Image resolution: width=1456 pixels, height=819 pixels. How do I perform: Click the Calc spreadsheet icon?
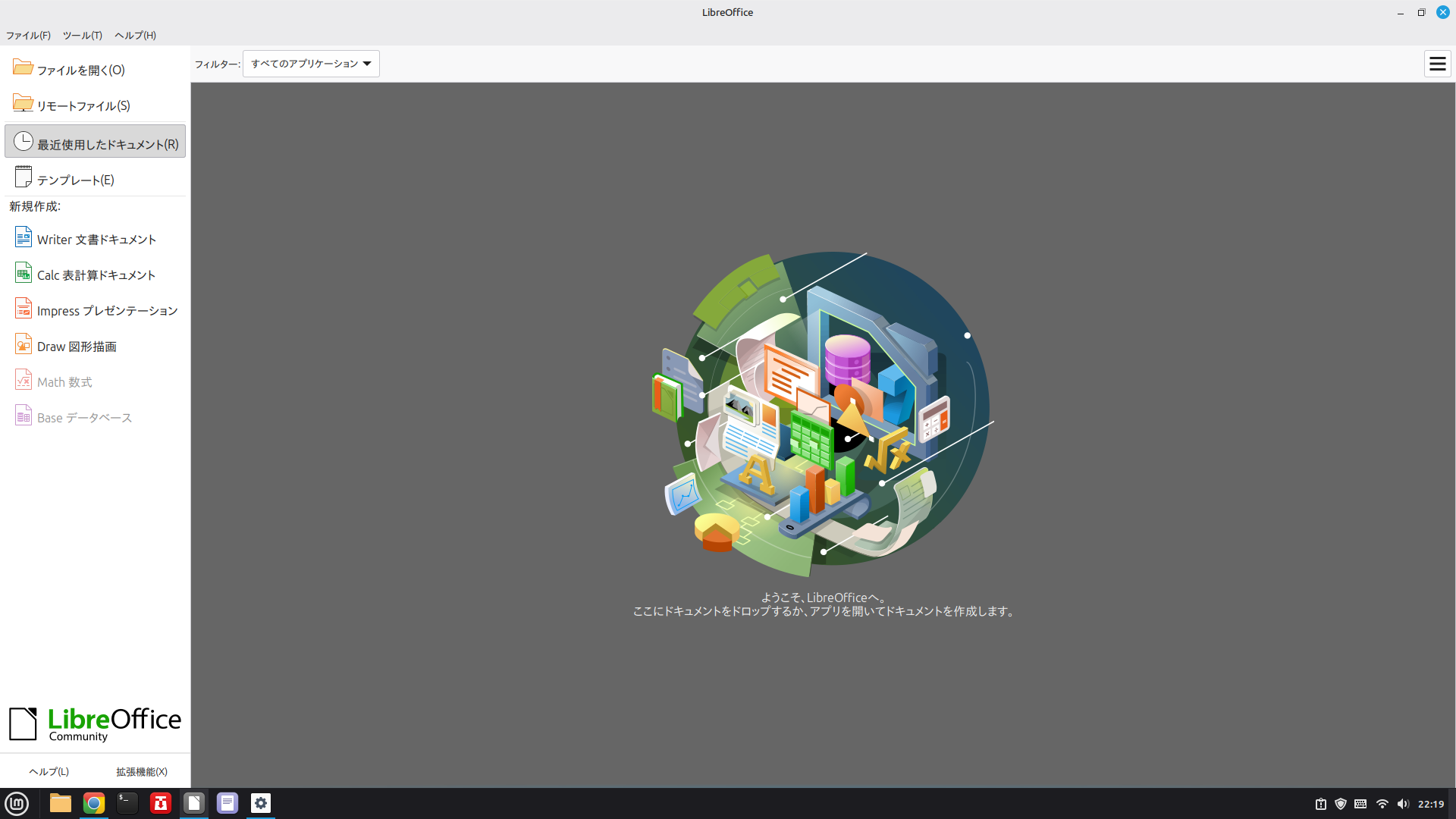coord(24,273)
